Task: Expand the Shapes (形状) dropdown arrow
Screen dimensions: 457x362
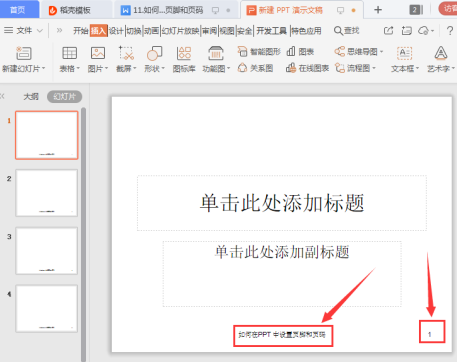Action: click(163, 69)
